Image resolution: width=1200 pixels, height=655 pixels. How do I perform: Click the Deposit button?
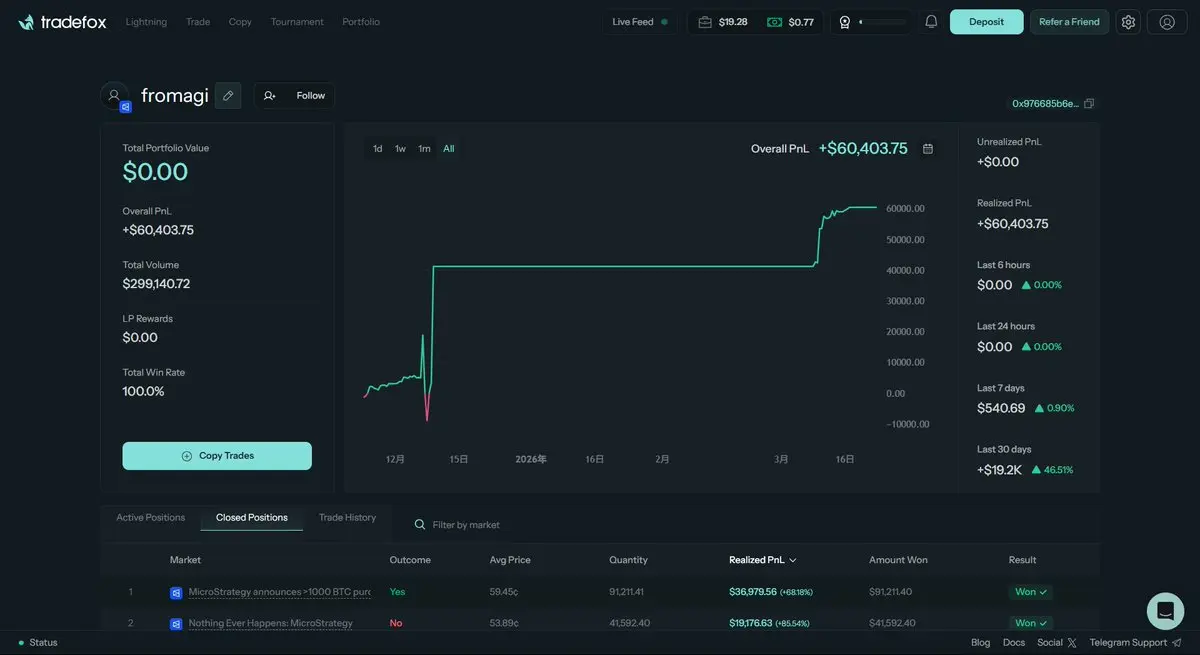pos(986,22)
